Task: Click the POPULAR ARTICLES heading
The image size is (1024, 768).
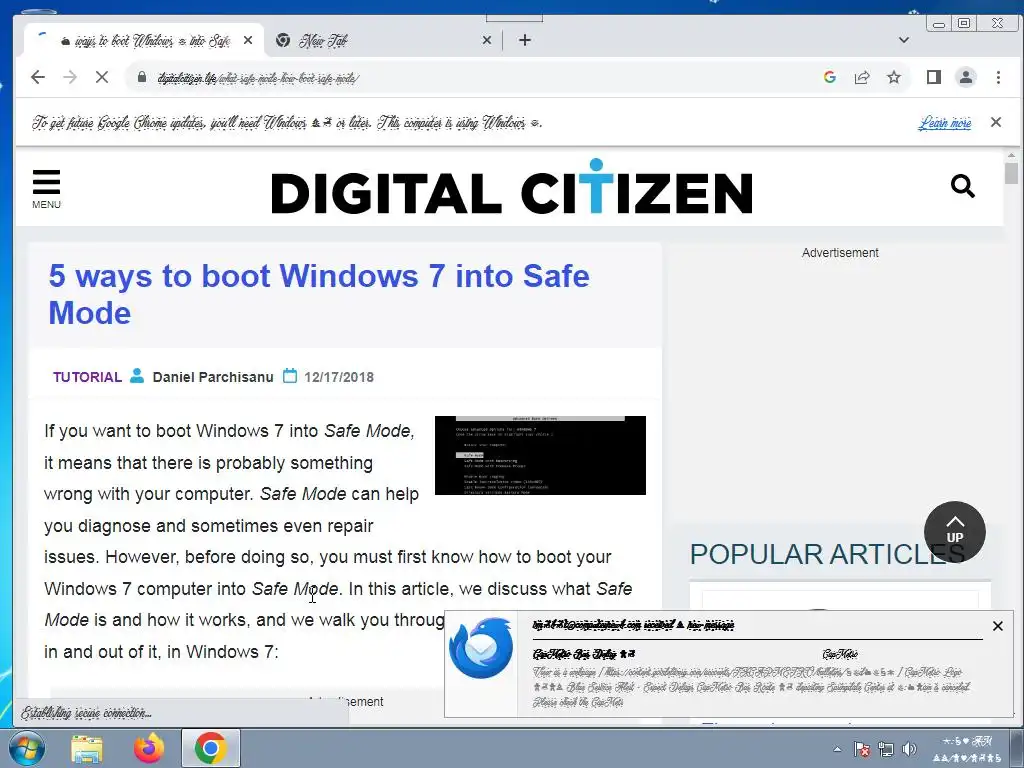Action: pos(827,554)
